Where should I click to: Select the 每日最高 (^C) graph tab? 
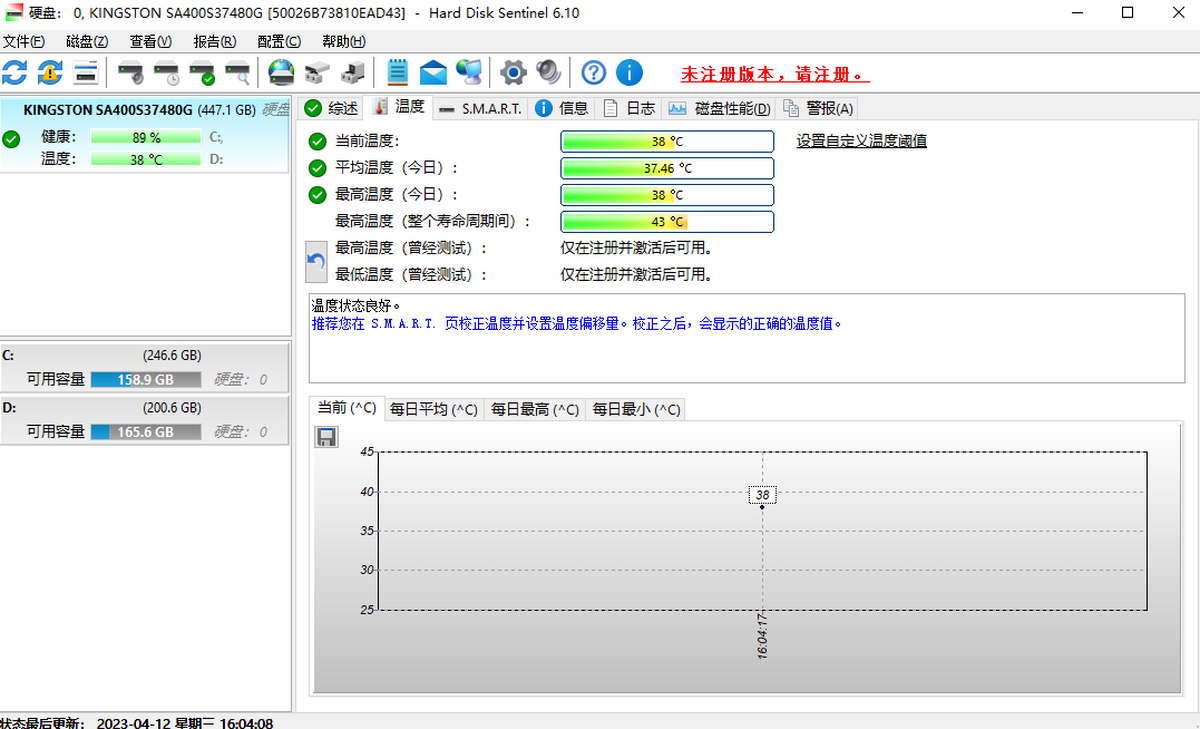coord(534,409)
